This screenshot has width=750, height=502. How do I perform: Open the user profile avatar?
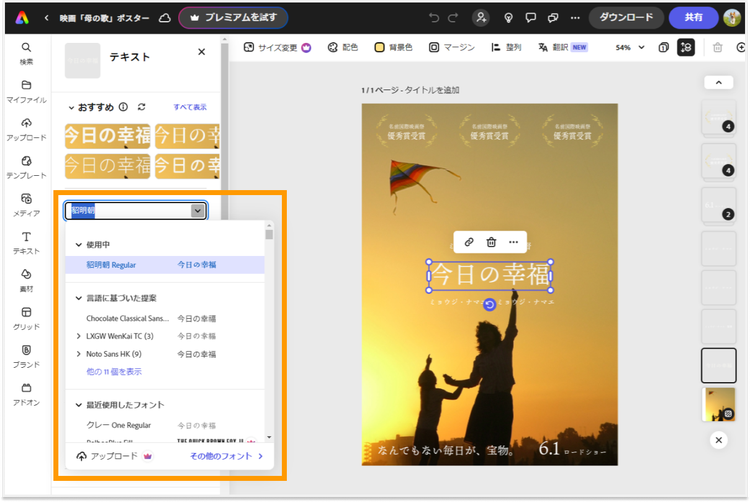[x=731, y=18]
